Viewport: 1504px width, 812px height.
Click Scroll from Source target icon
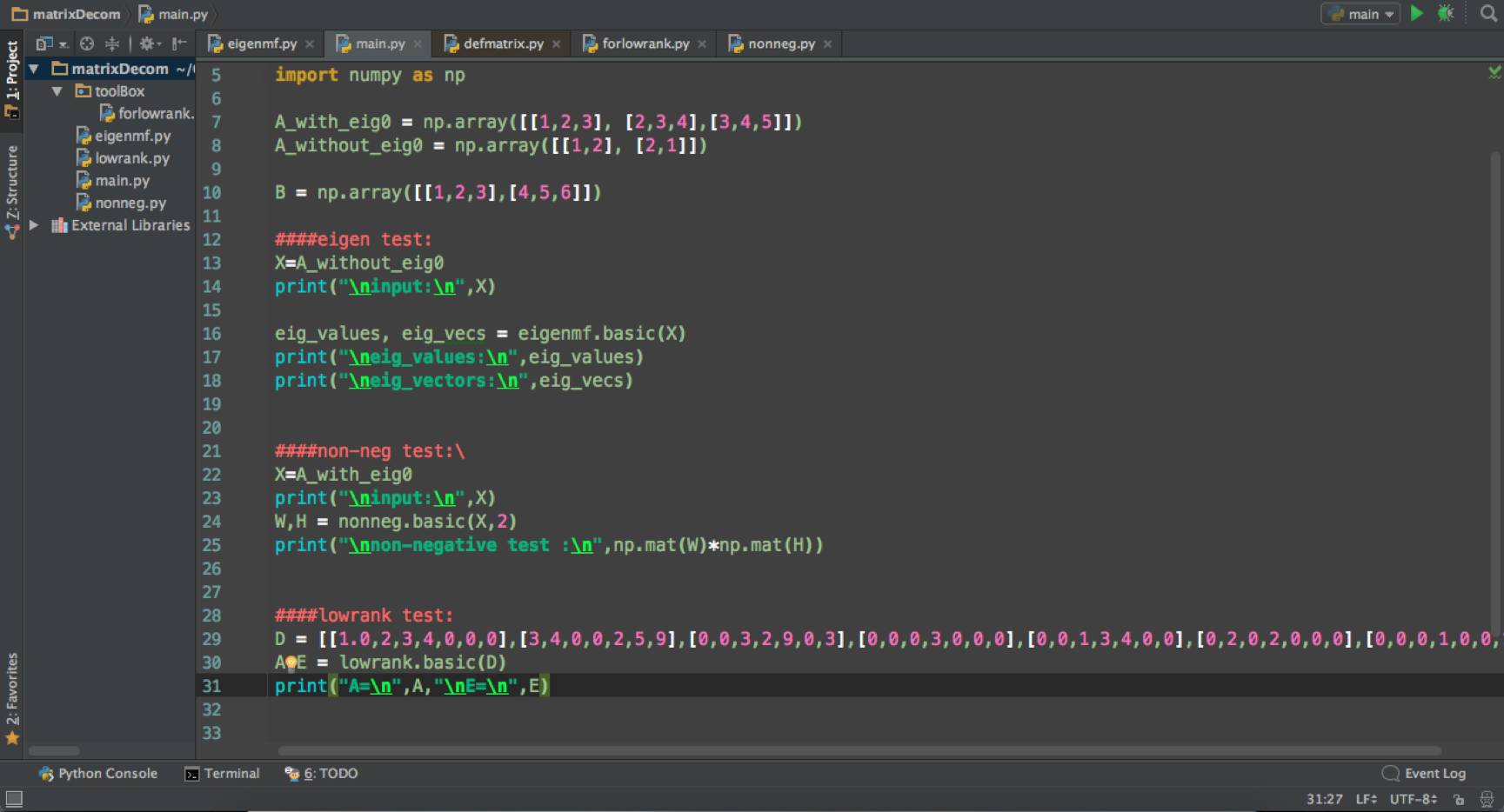pos(87,43)
